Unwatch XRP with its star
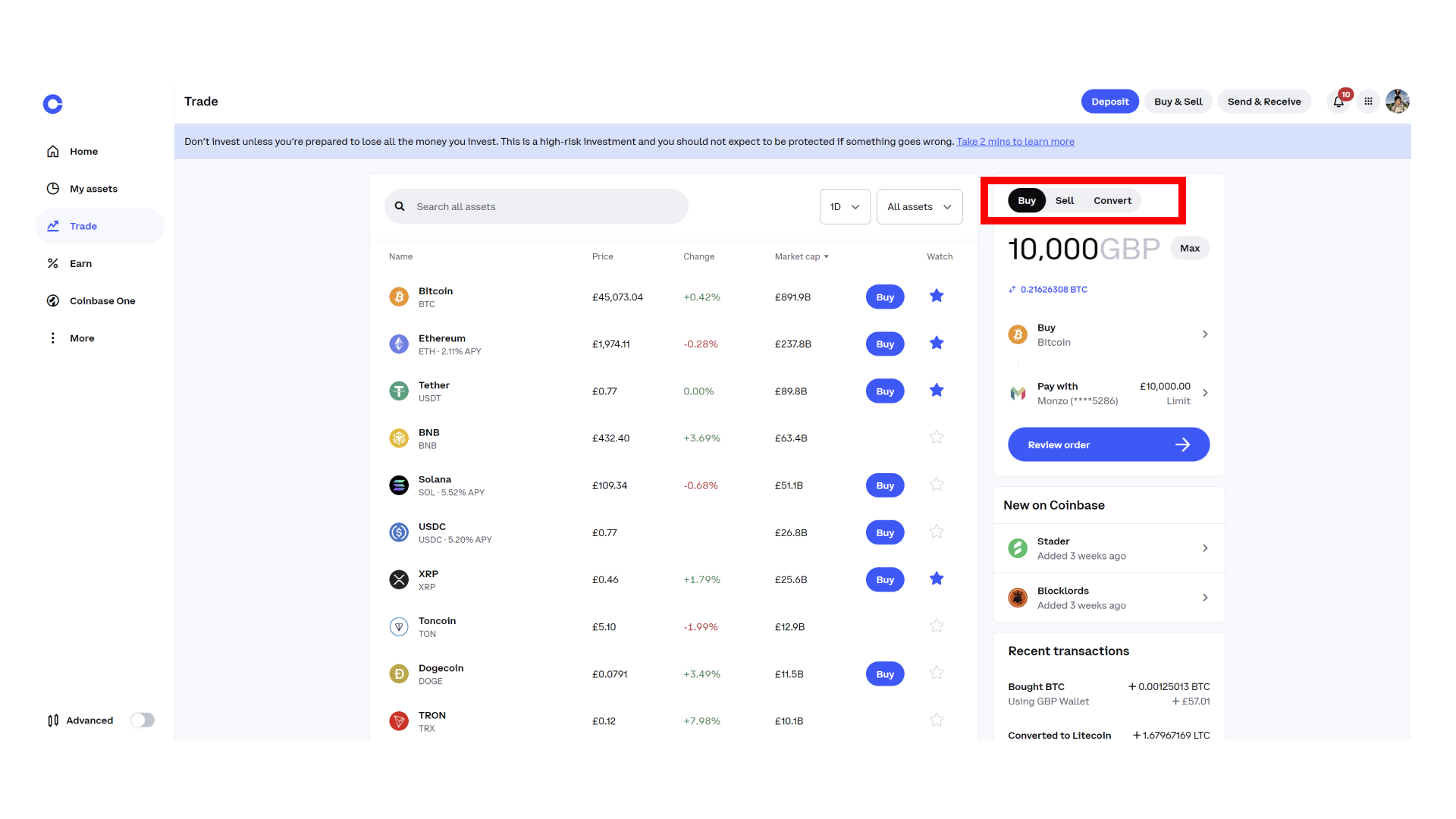The height and width of the screenshot is (819, 1456). click(x=937, y=579)
